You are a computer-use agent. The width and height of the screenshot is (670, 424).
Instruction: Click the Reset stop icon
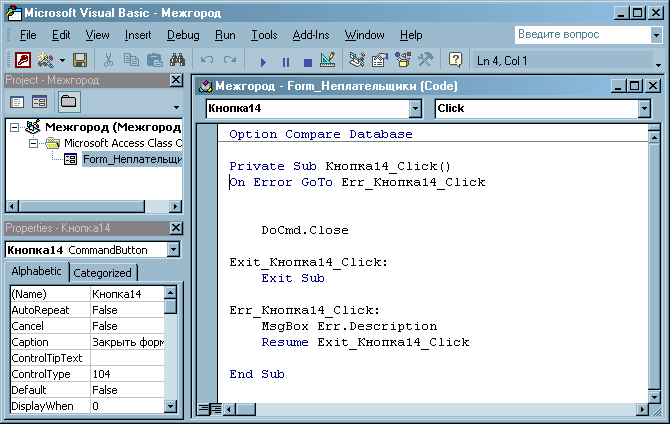pyautogui.click(x=308, y=62)
